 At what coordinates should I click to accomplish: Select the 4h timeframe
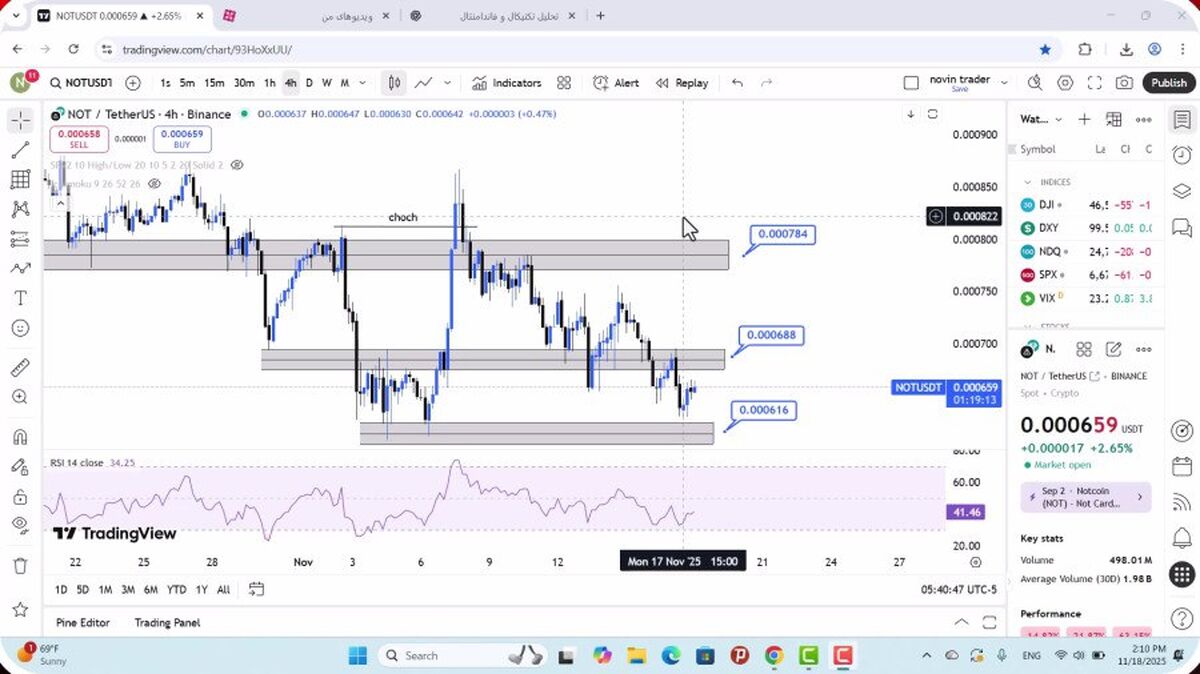pos(290,83)
